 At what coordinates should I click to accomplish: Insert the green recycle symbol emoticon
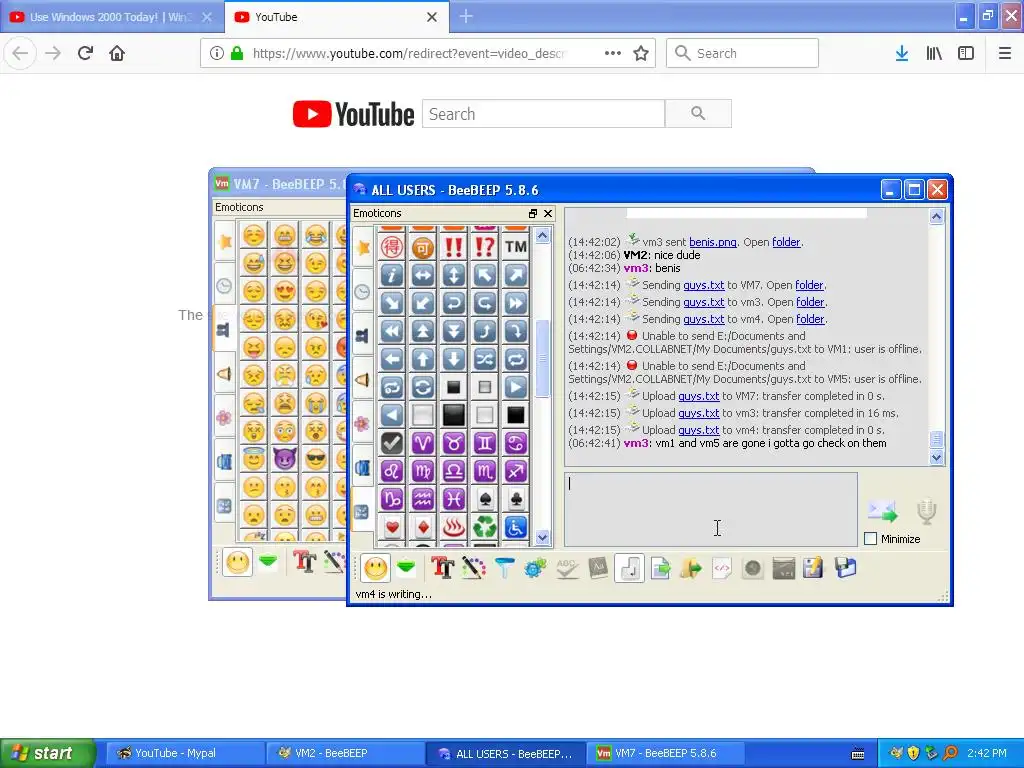pyautogui.click(x=485, y=527)
